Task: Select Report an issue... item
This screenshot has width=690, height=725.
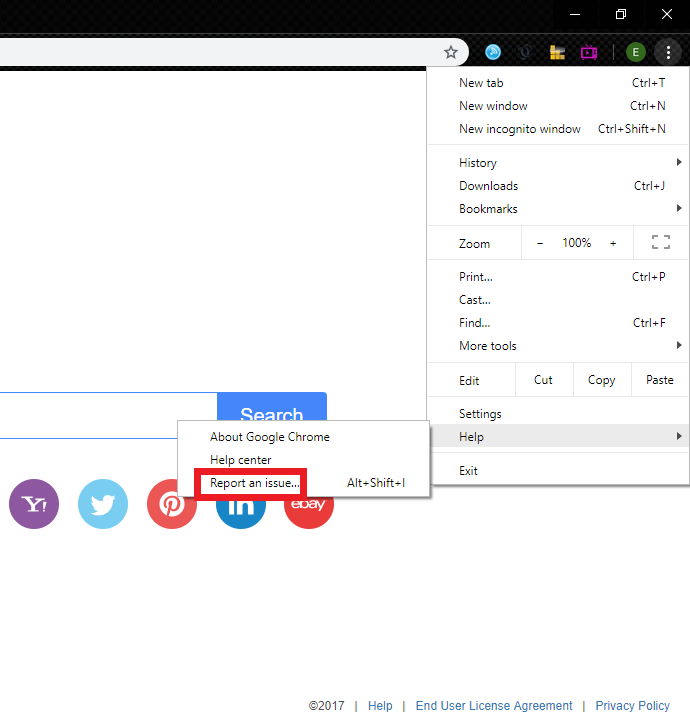Action: click(303, 483)
